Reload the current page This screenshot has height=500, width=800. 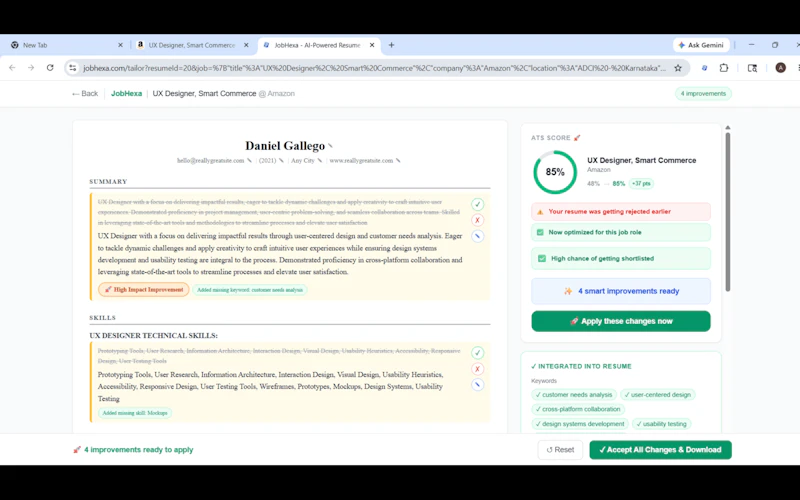click(x=50, y=68)
